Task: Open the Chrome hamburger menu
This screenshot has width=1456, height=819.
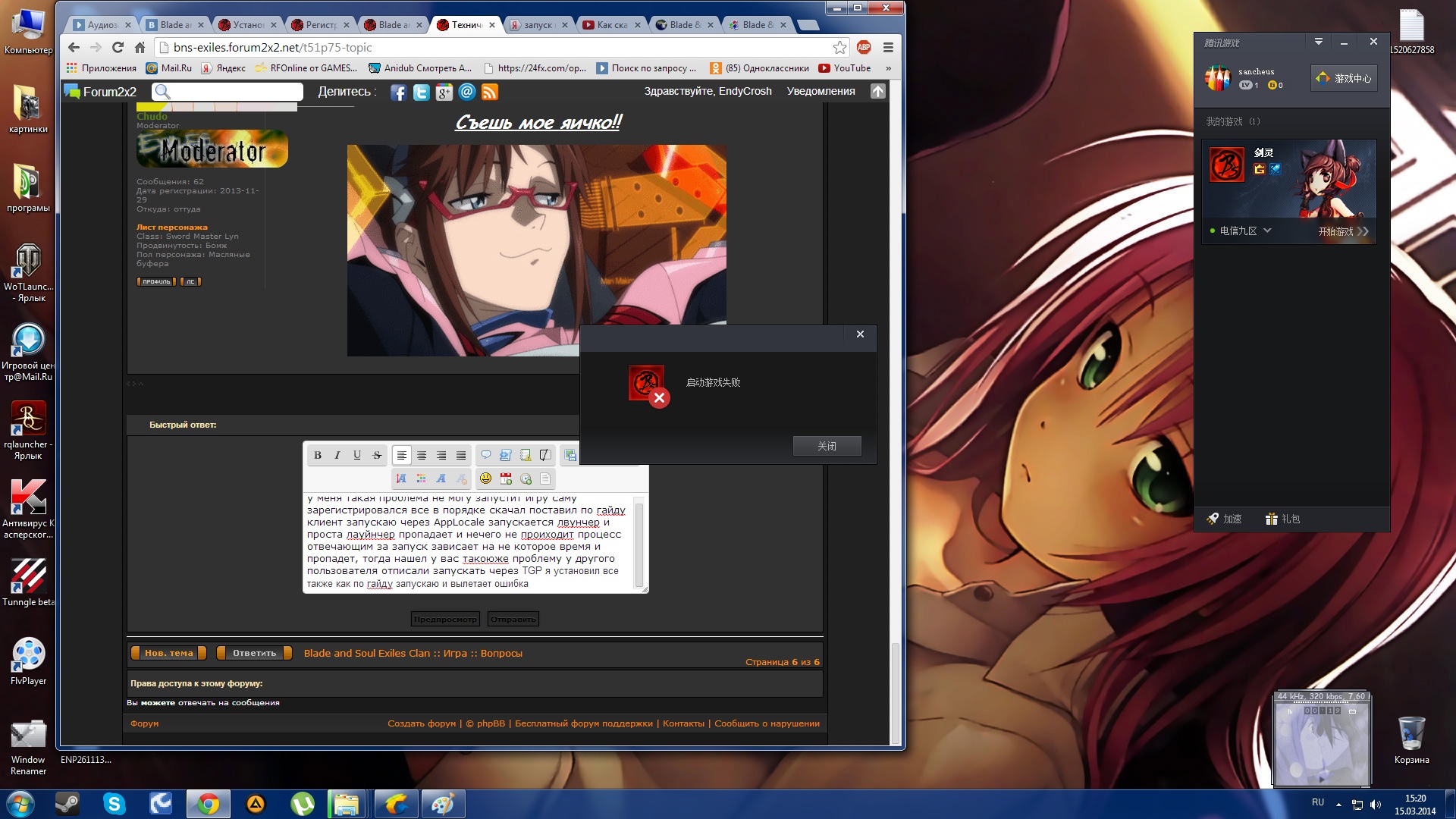Action: coord(888,47)
